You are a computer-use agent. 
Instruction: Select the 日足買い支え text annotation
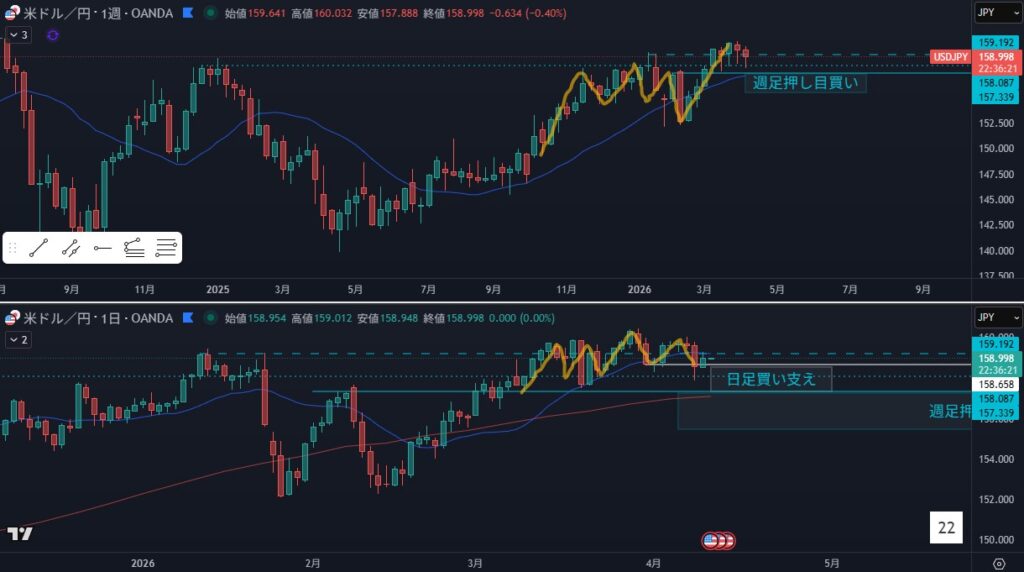(x=770, y=379)
